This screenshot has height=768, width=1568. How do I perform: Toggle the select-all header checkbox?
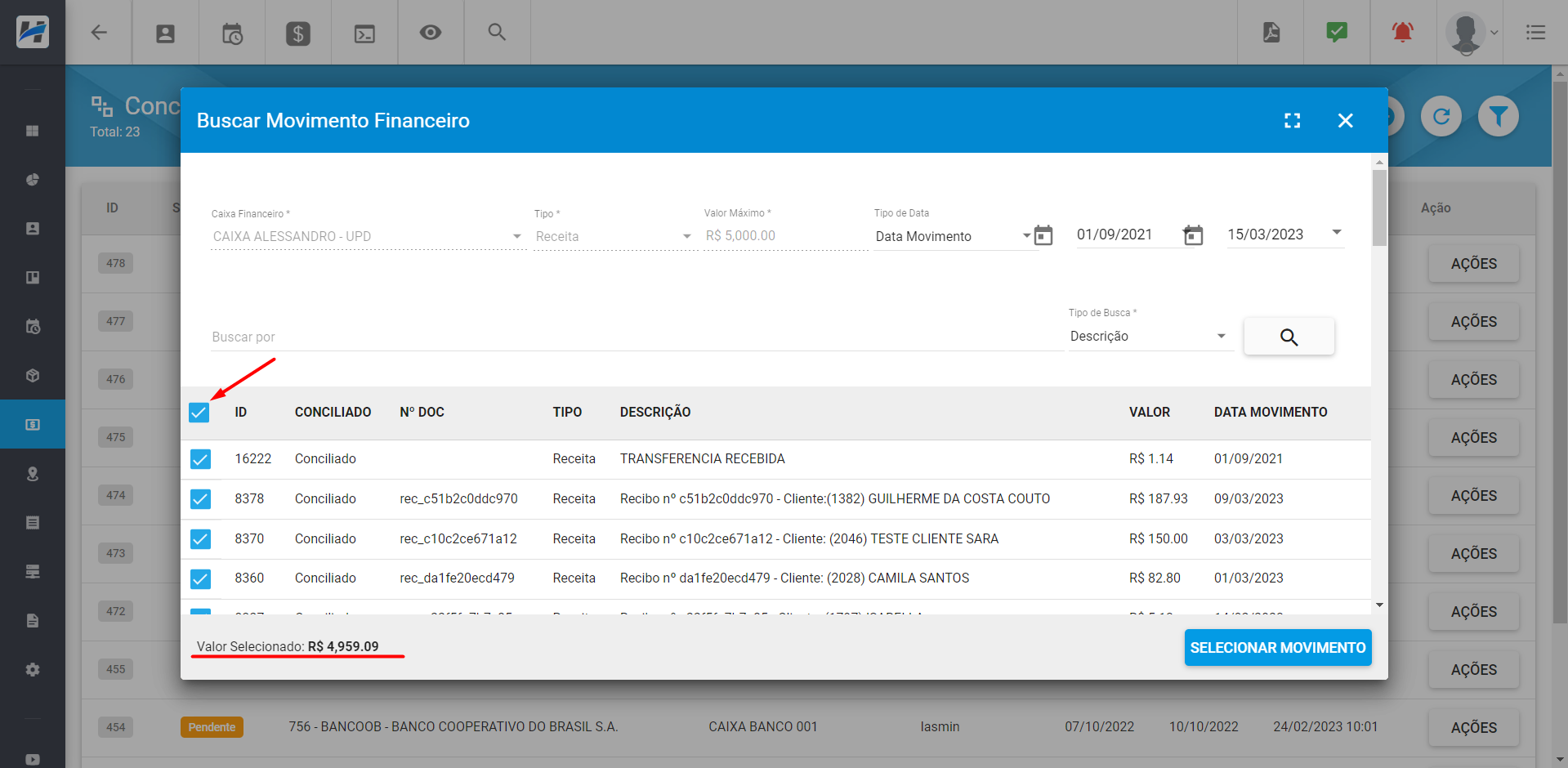coord(199,413)
